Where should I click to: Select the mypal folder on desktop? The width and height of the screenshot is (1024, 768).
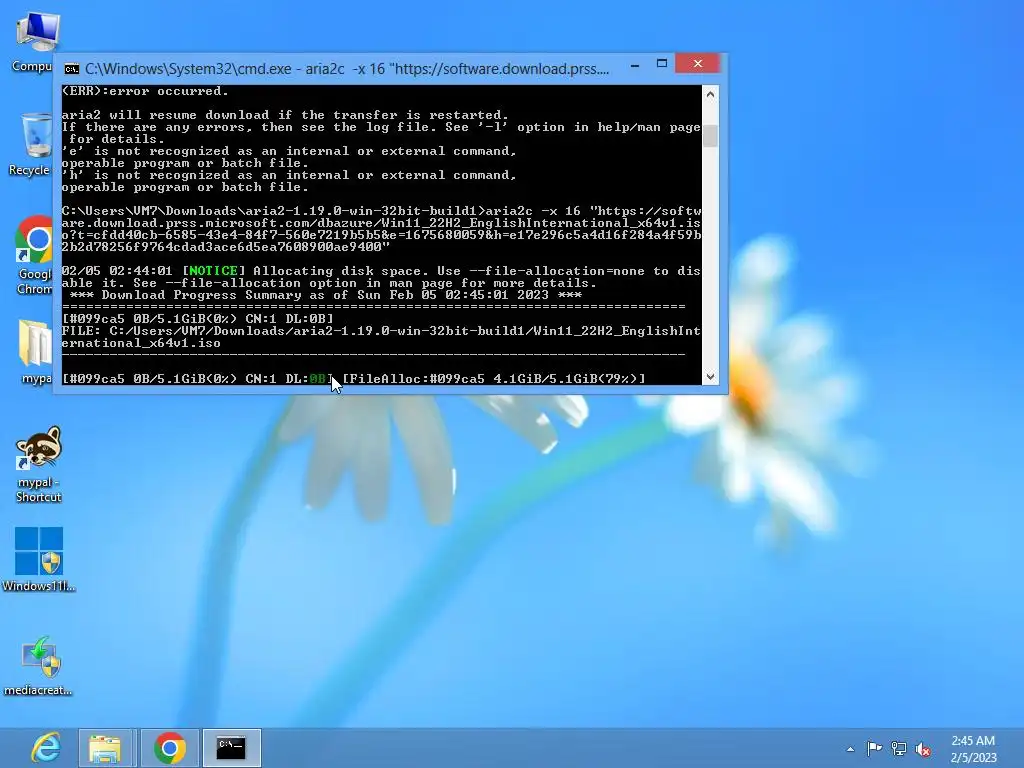(x=35, y=351)
